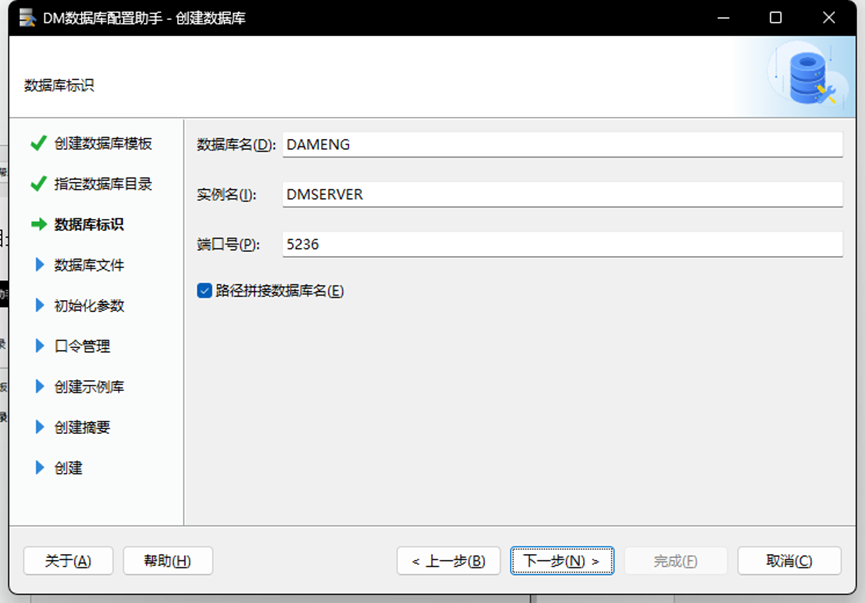865x603 pixels.
Task: Maximize the DM configuration window
Action: 776,18
